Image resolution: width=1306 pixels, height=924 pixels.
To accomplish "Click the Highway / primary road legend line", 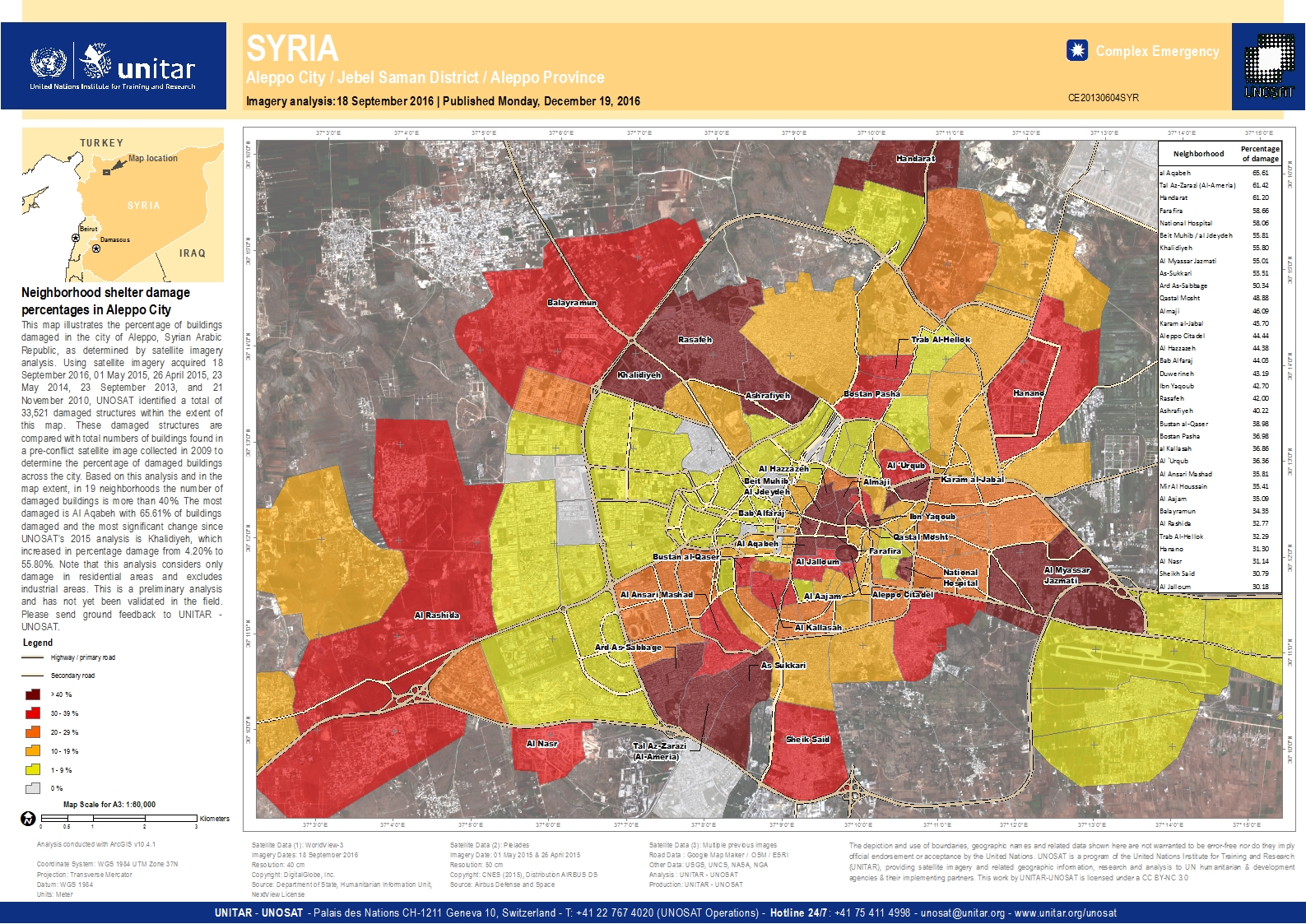I will pos(33,657).
